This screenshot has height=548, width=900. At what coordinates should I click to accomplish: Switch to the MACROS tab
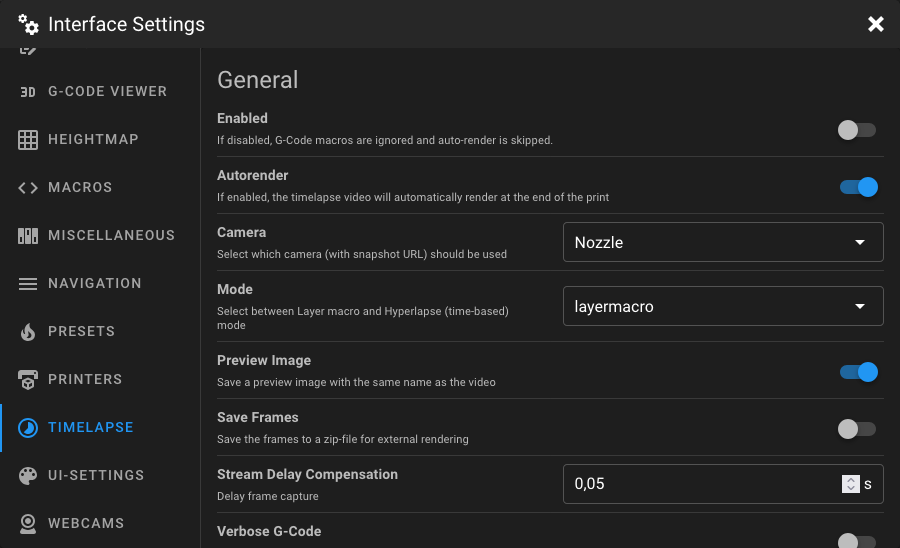[x=100, y=188]
